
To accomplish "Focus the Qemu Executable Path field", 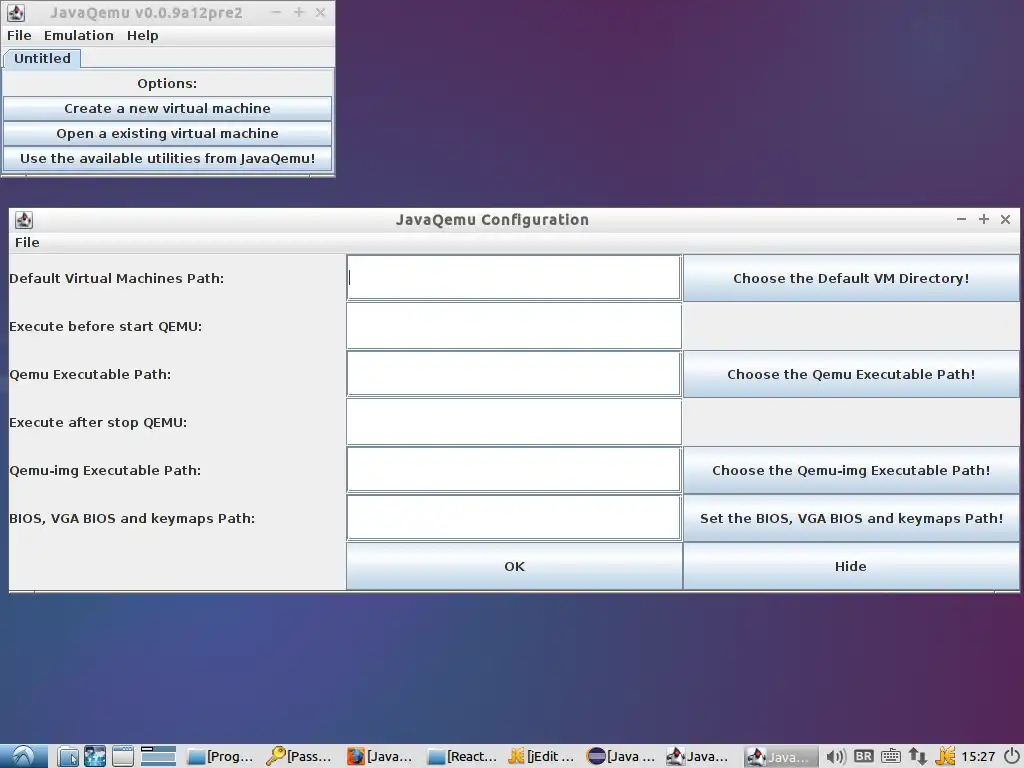I will (x=514, y=374).
